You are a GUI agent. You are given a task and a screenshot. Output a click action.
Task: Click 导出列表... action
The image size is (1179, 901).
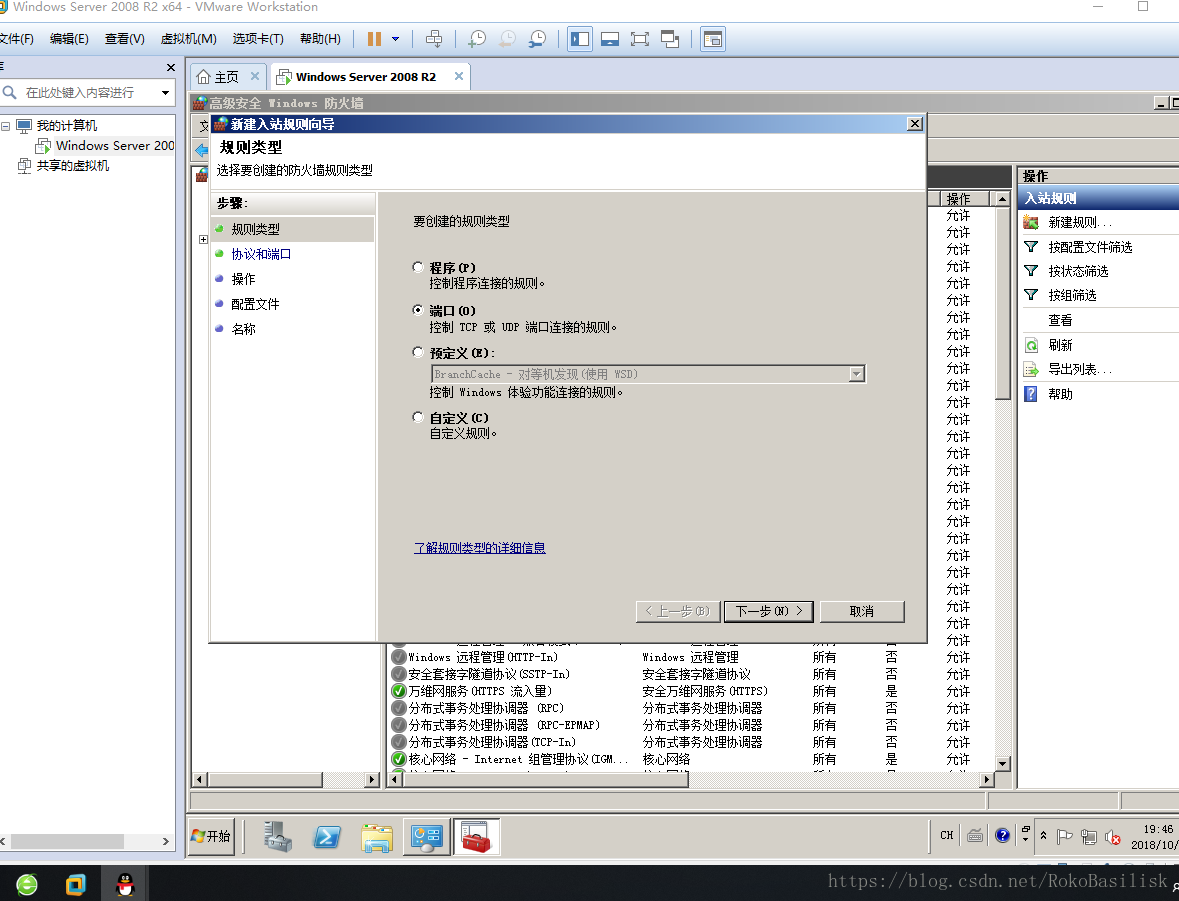tap(1080, 369)
